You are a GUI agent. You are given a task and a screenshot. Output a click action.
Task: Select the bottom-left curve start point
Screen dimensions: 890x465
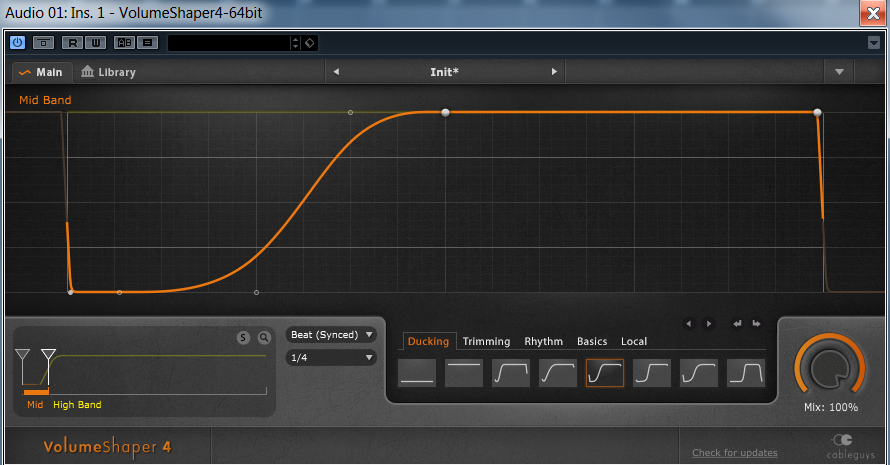coord(70,292)
